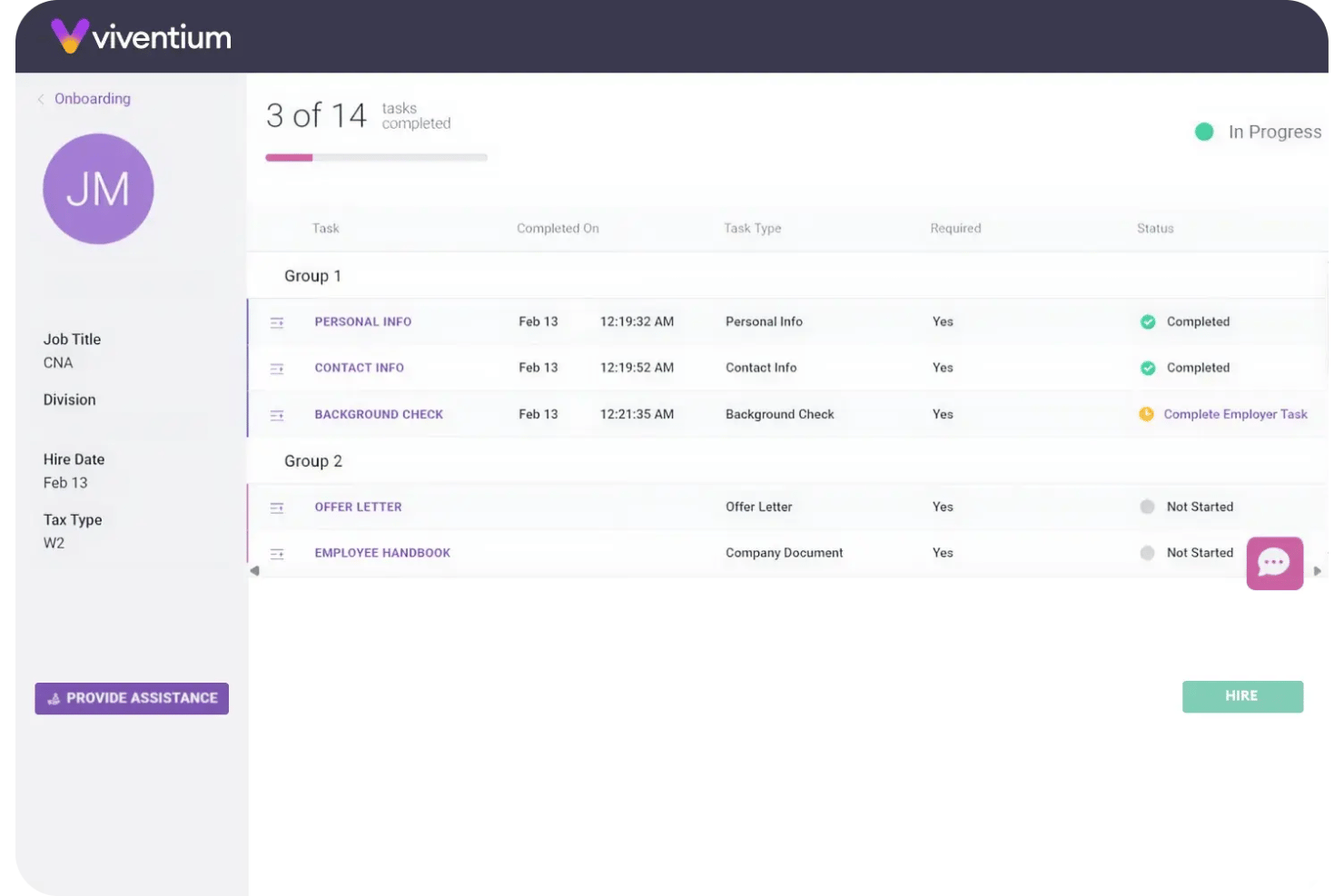Open the EMPLOYEE HANDBOOK task
Image resolution: width=1344 pixels, height=896 pixels.
click(382, 552)
